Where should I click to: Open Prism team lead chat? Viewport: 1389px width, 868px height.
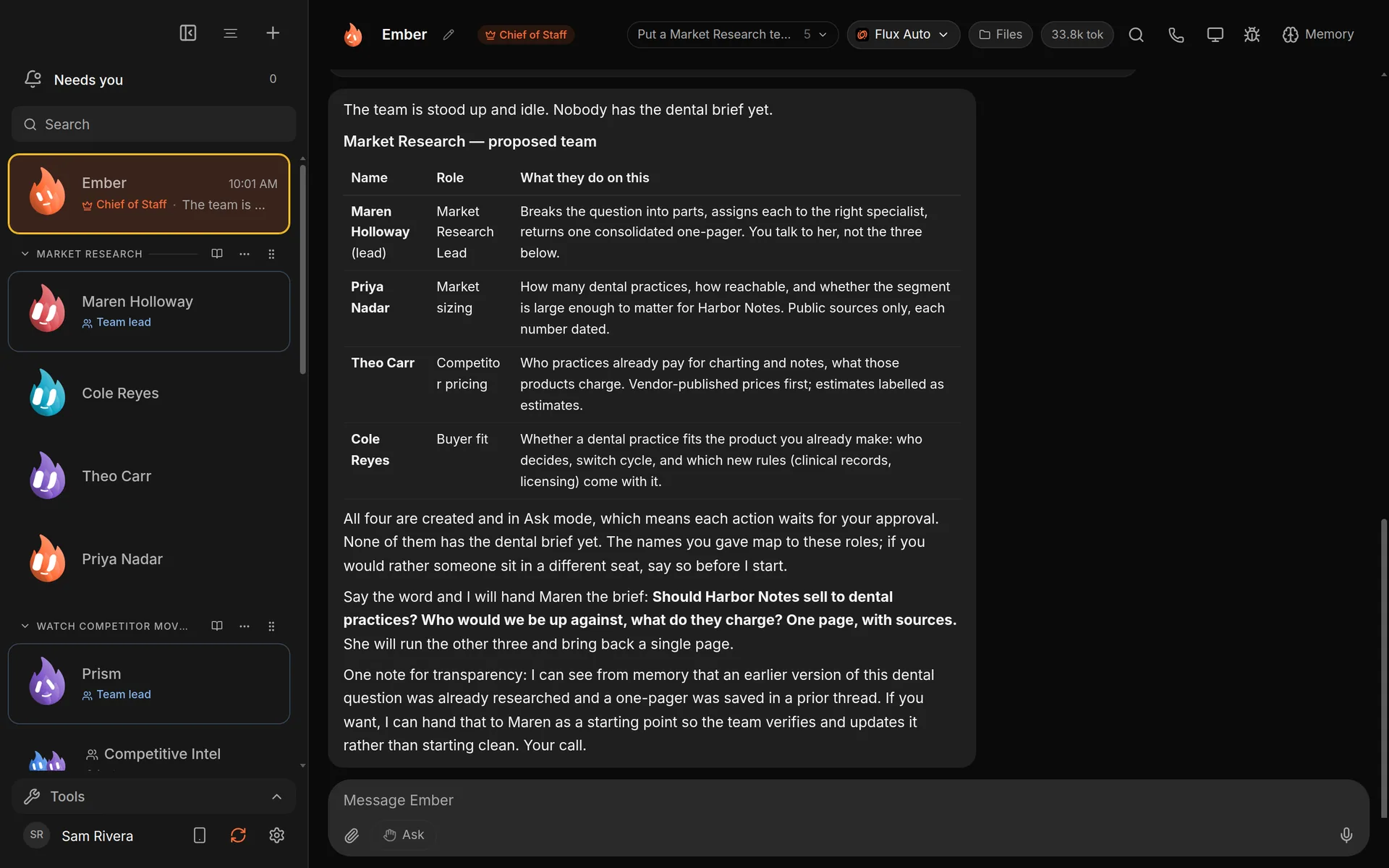(x=149, y=684)
